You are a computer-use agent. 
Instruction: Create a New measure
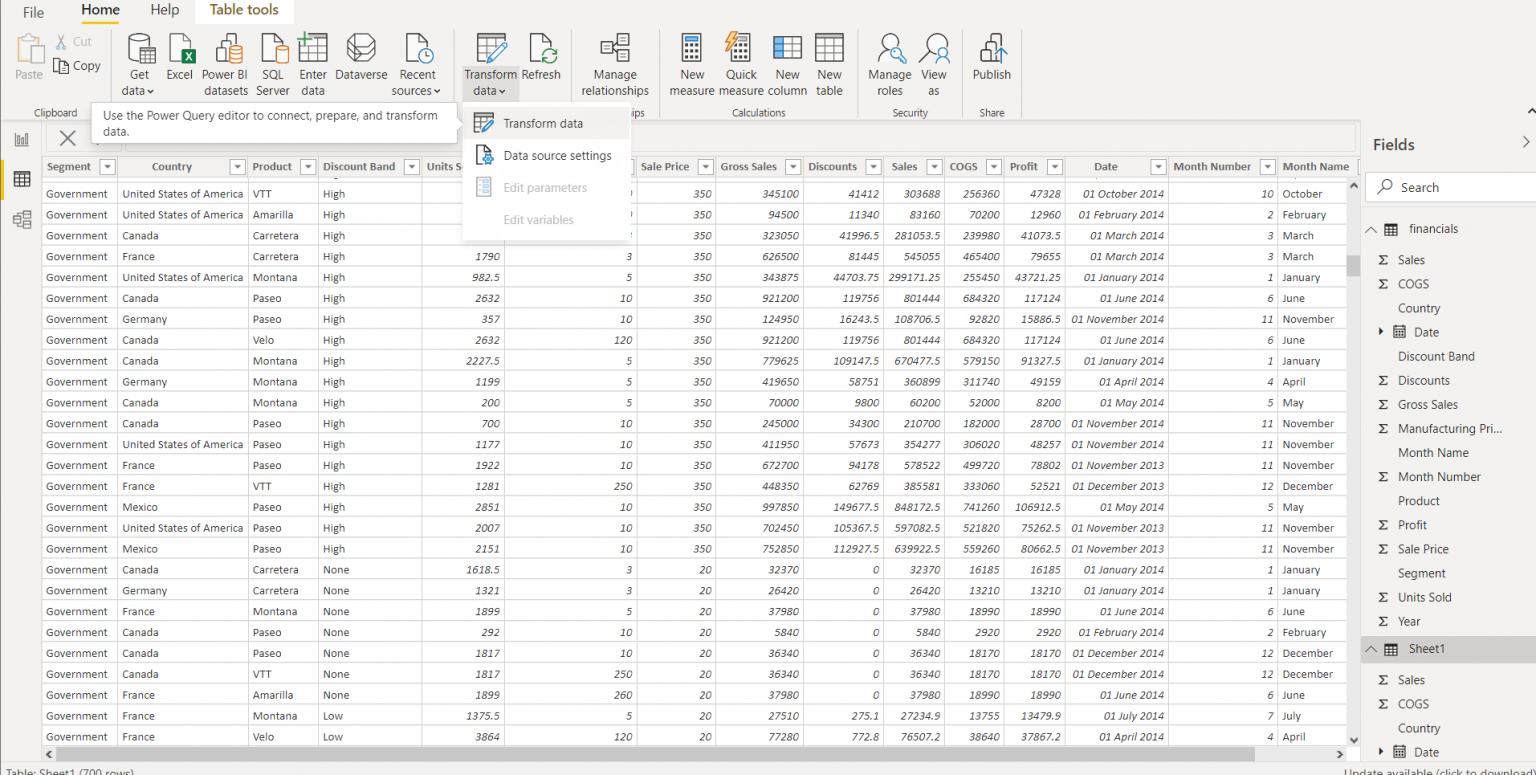point(692,60)
